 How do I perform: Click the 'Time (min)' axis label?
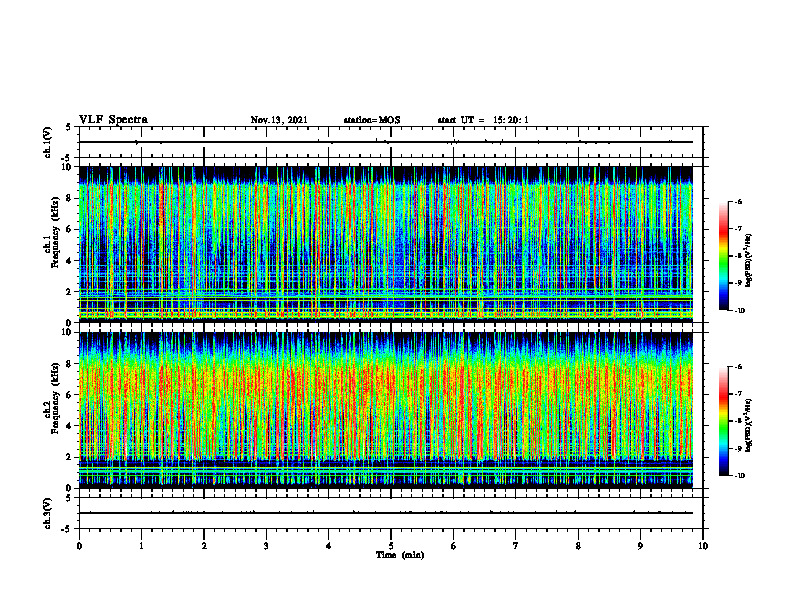click(x=400, y=555)
